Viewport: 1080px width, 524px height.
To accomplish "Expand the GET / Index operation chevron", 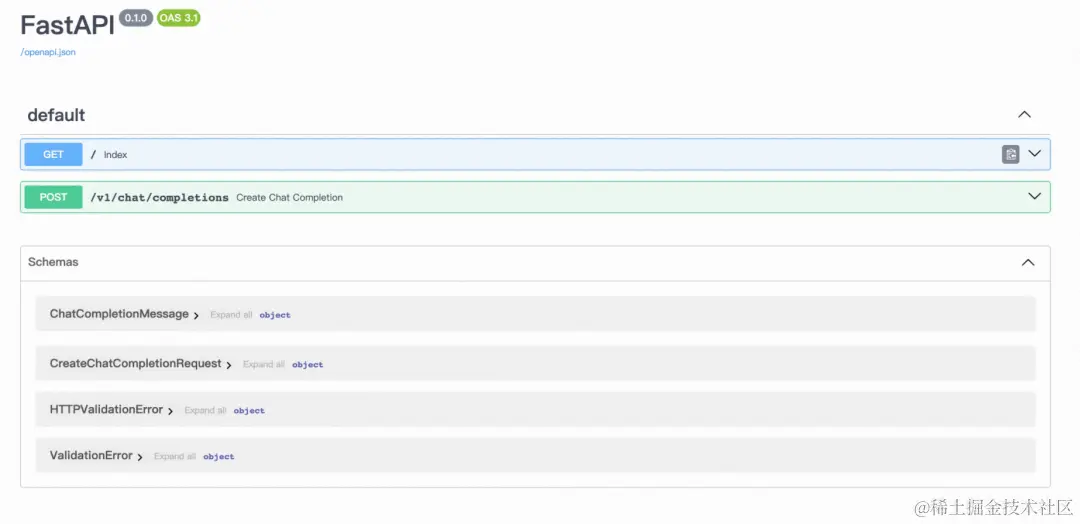I will pyautogui.click(x=1035, y=154).
